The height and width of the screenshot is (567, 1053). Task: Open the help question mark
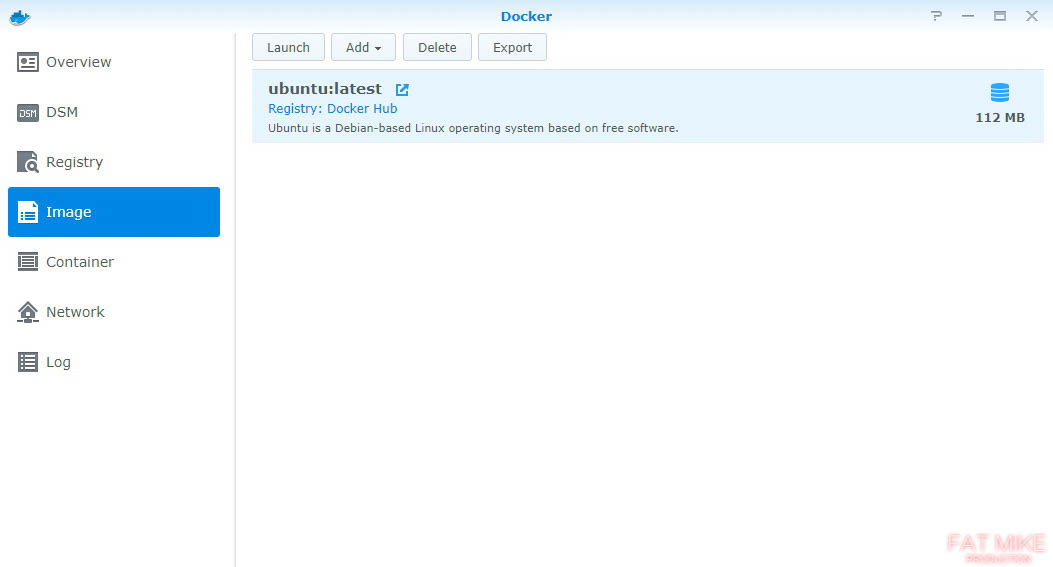click(936, 16)
